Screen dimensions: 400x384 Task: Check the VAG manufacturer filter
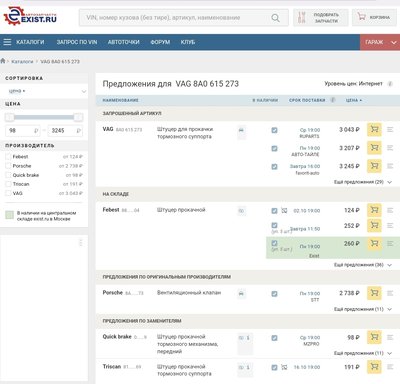click(8, 193)
